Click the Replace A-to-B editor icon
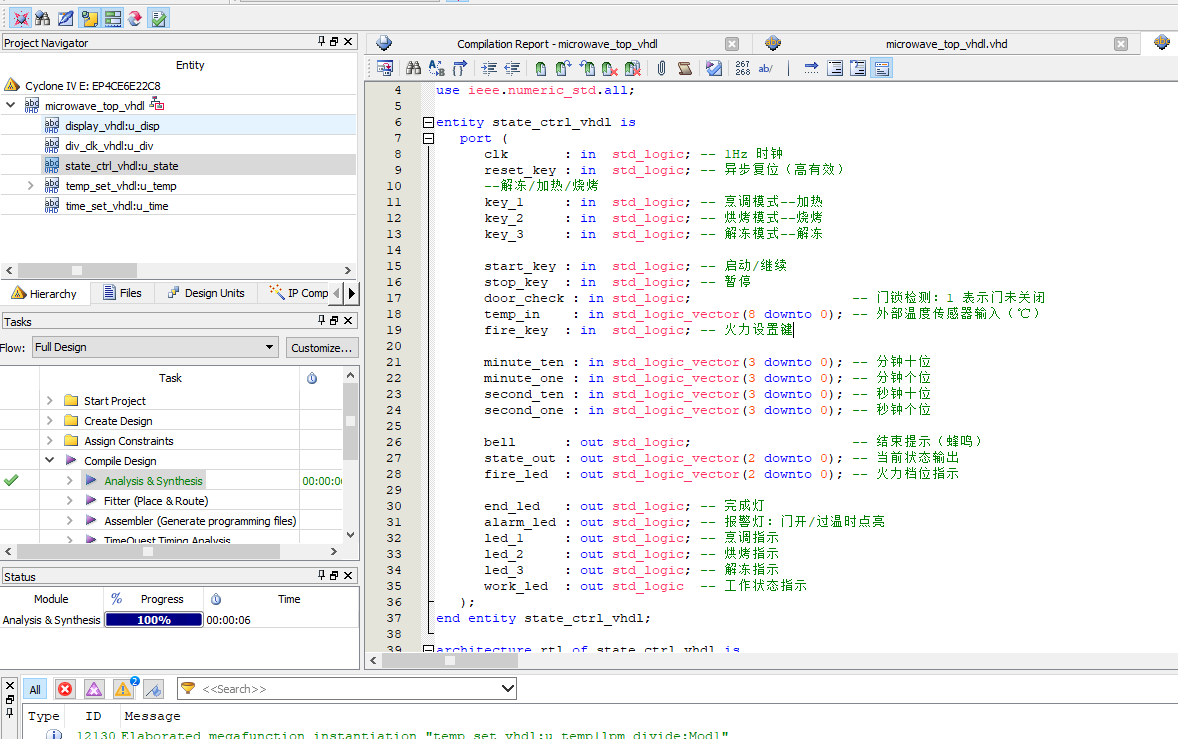The height and width of the screenshot is (739, 1178). click(436, 68)
